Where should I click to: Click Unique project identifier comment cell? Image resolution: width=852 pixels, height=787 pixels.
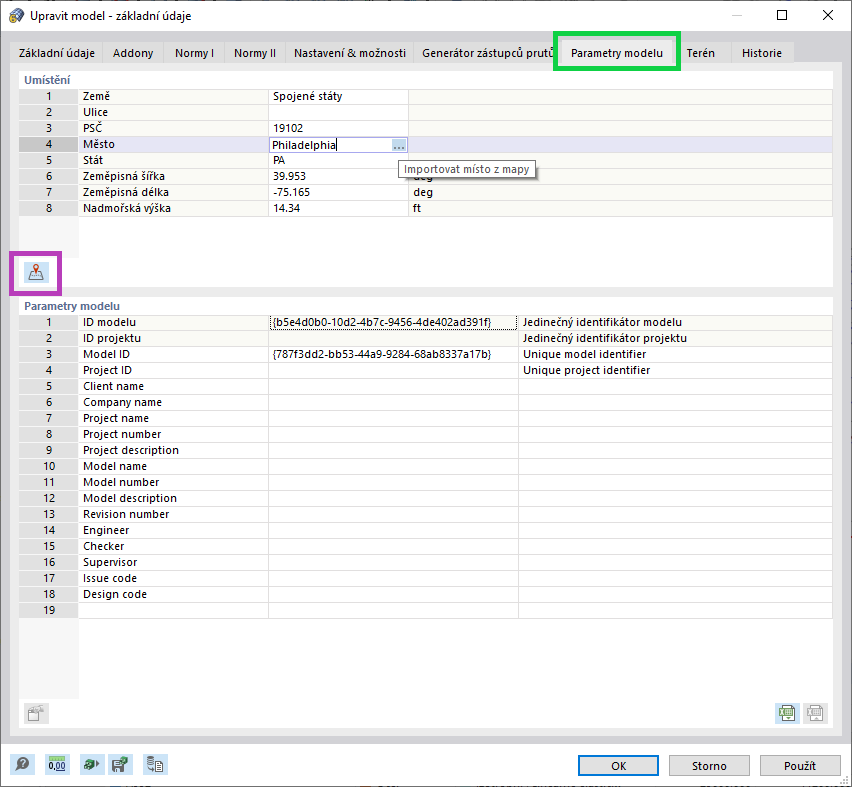coord(675,370)
